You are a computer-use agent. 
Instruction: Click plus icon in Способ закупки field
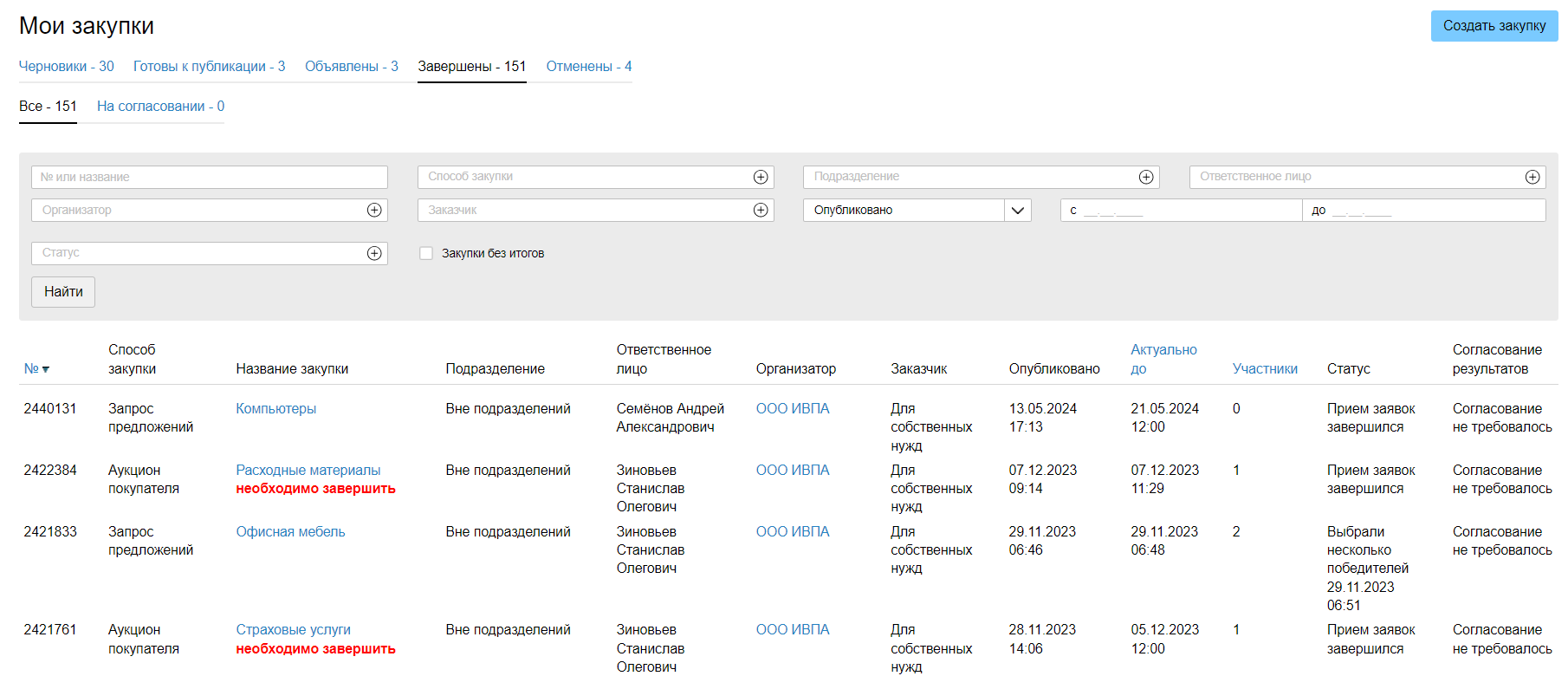[x=761, y=177]
